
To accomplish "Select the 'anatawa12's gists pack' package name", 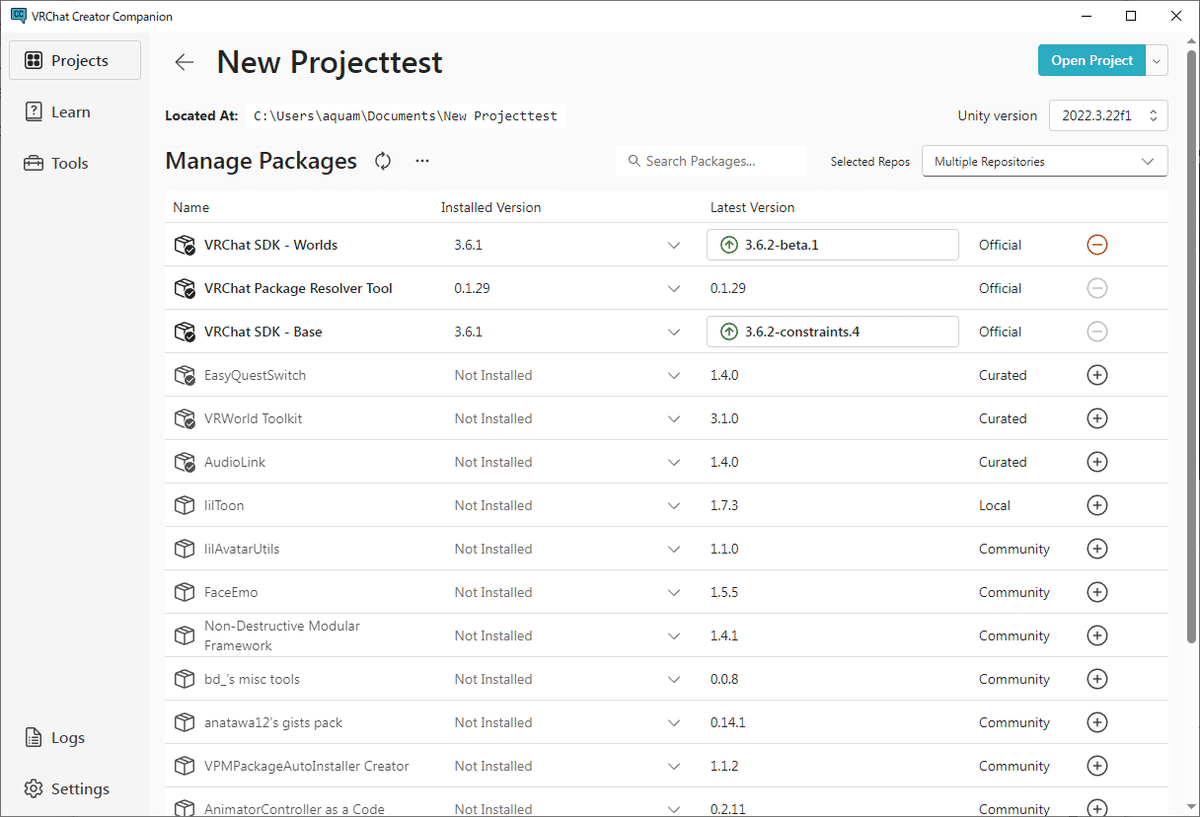I will (273, 723).
